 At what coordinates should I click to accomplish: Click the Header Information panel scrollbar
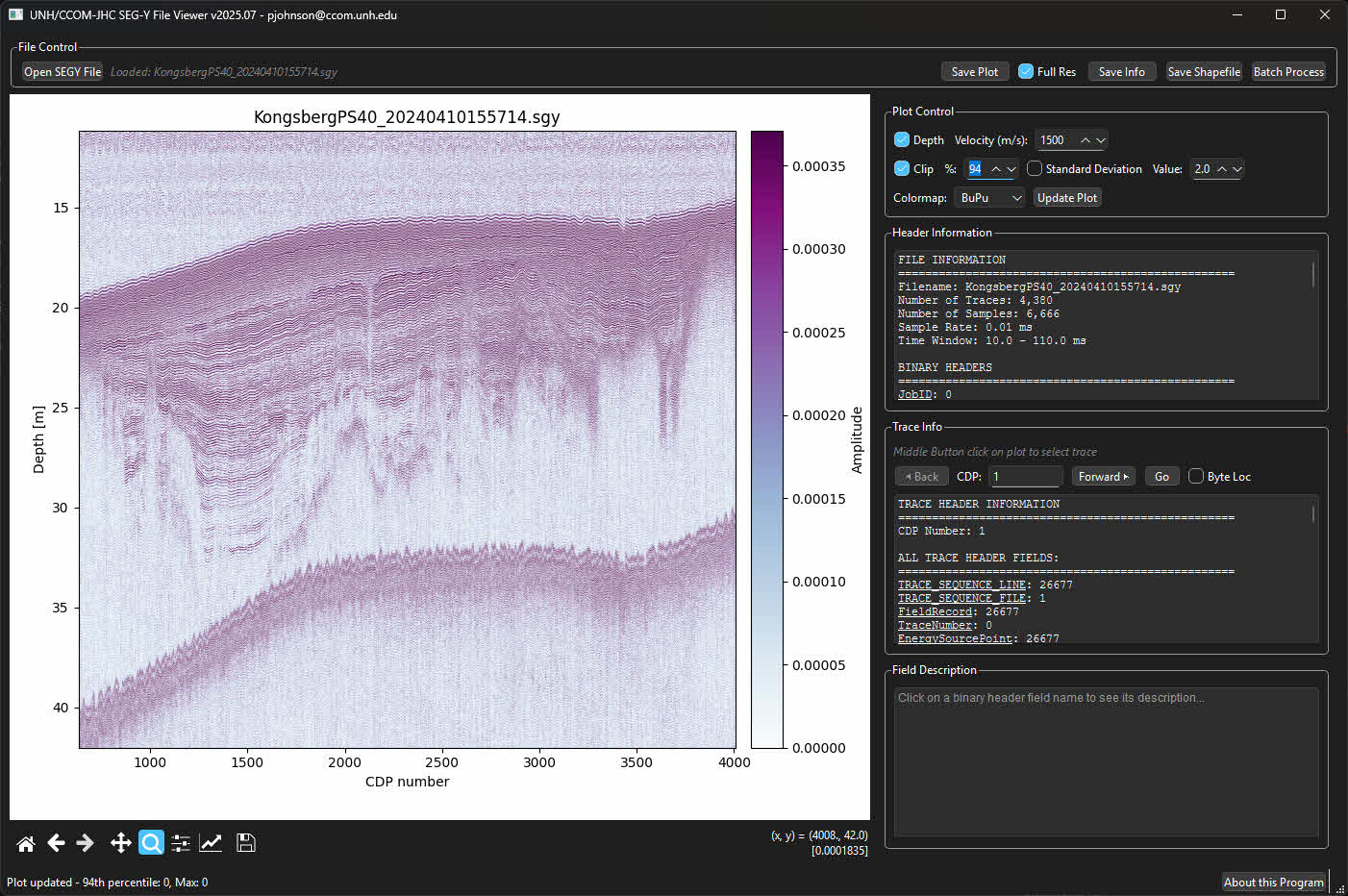[1312, 273]
